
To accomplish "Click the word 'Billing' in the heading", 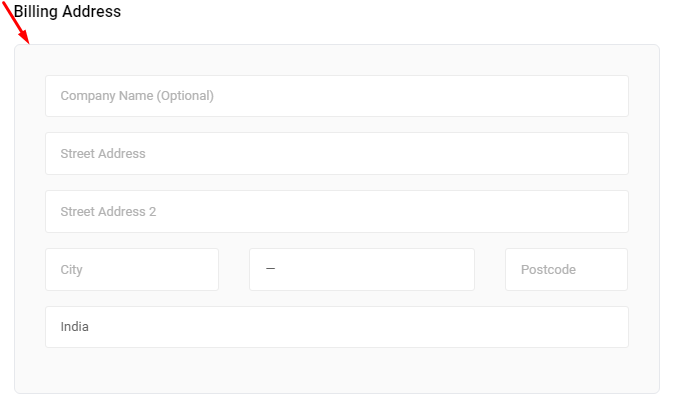I will coord(36,11).
